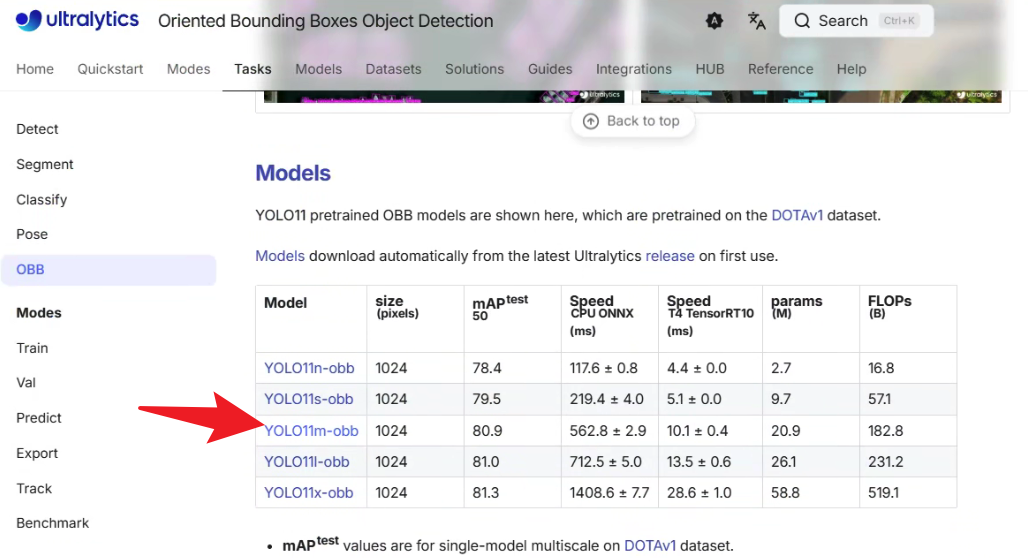
Task: Open the YOLO11l-obb model link
Action: (x=306, y=462)
